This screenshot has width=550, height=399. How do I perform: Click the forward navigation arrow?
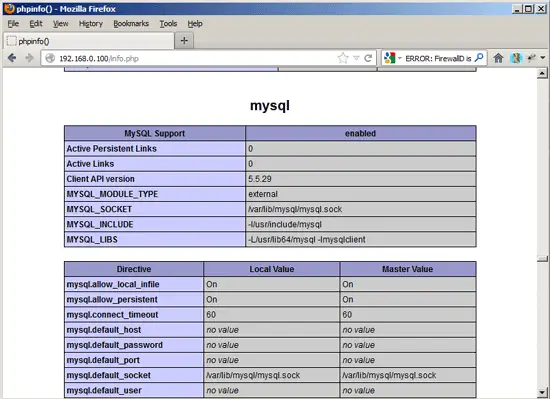coord(29,58)
